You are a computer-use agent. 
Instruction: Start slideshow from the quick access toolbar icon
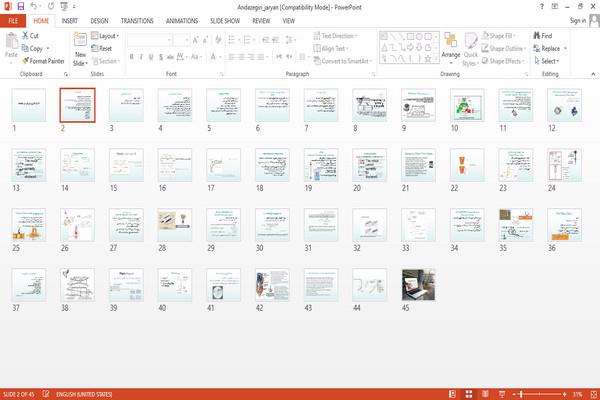pyautogui.click(x=64, y=6)
